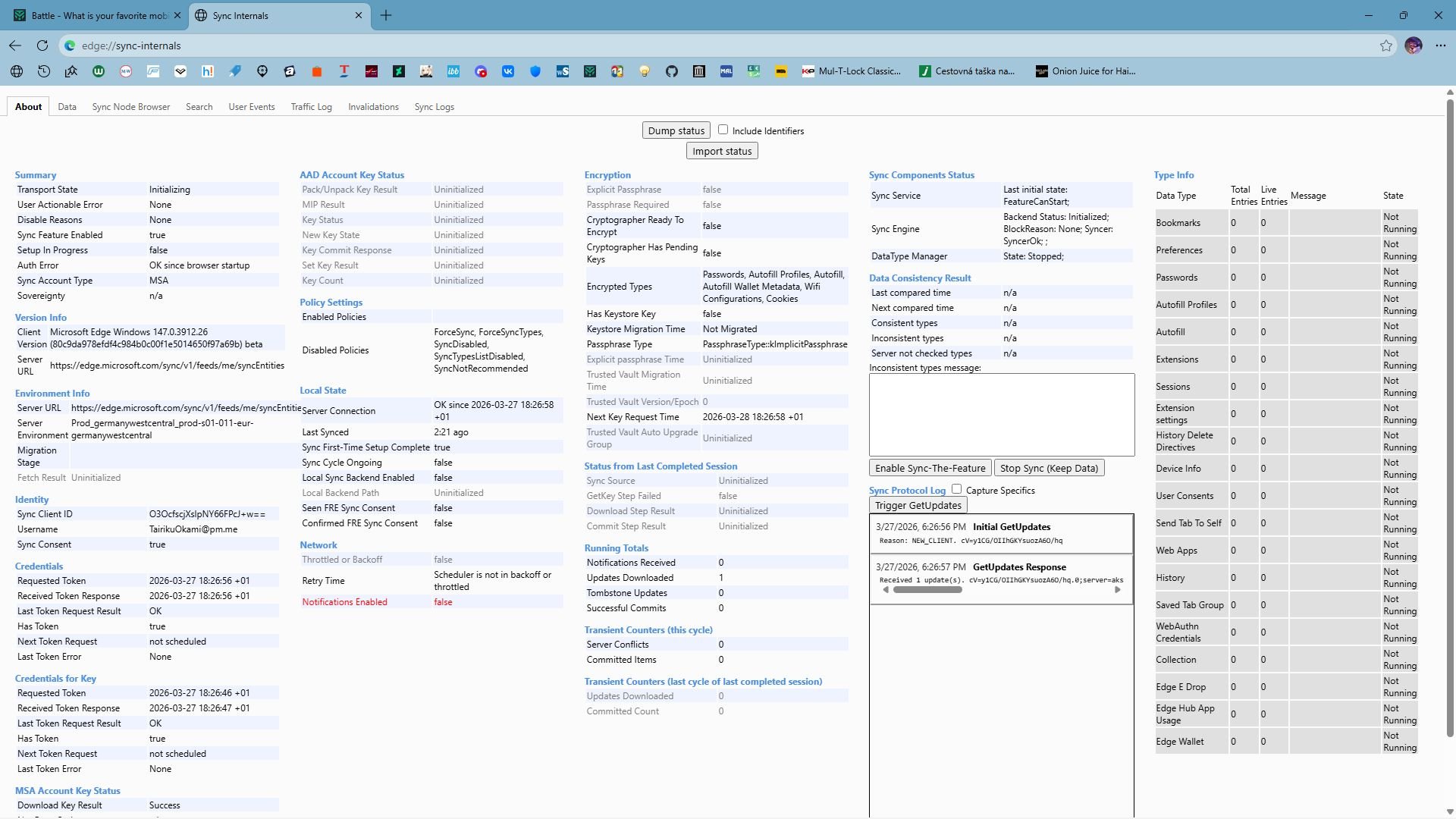Add this page to favorites using the star

coord(1386,45)
